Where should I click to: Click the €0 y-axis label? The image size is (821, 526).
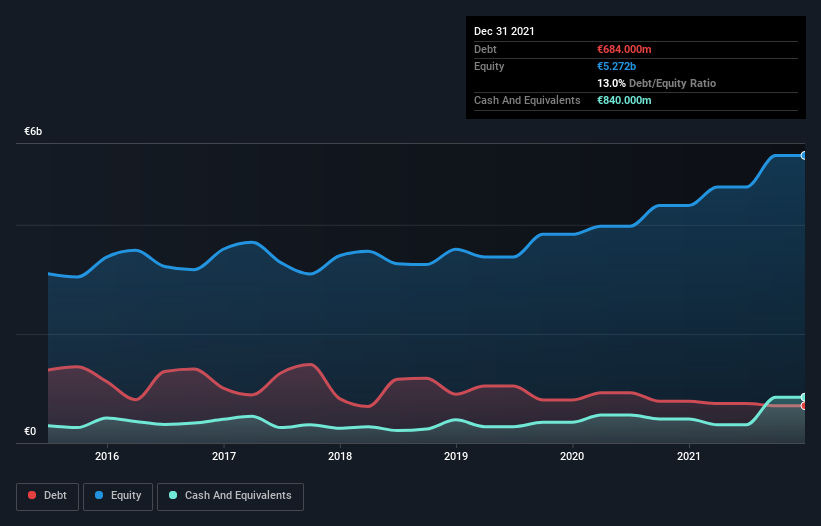coord(30,431)
